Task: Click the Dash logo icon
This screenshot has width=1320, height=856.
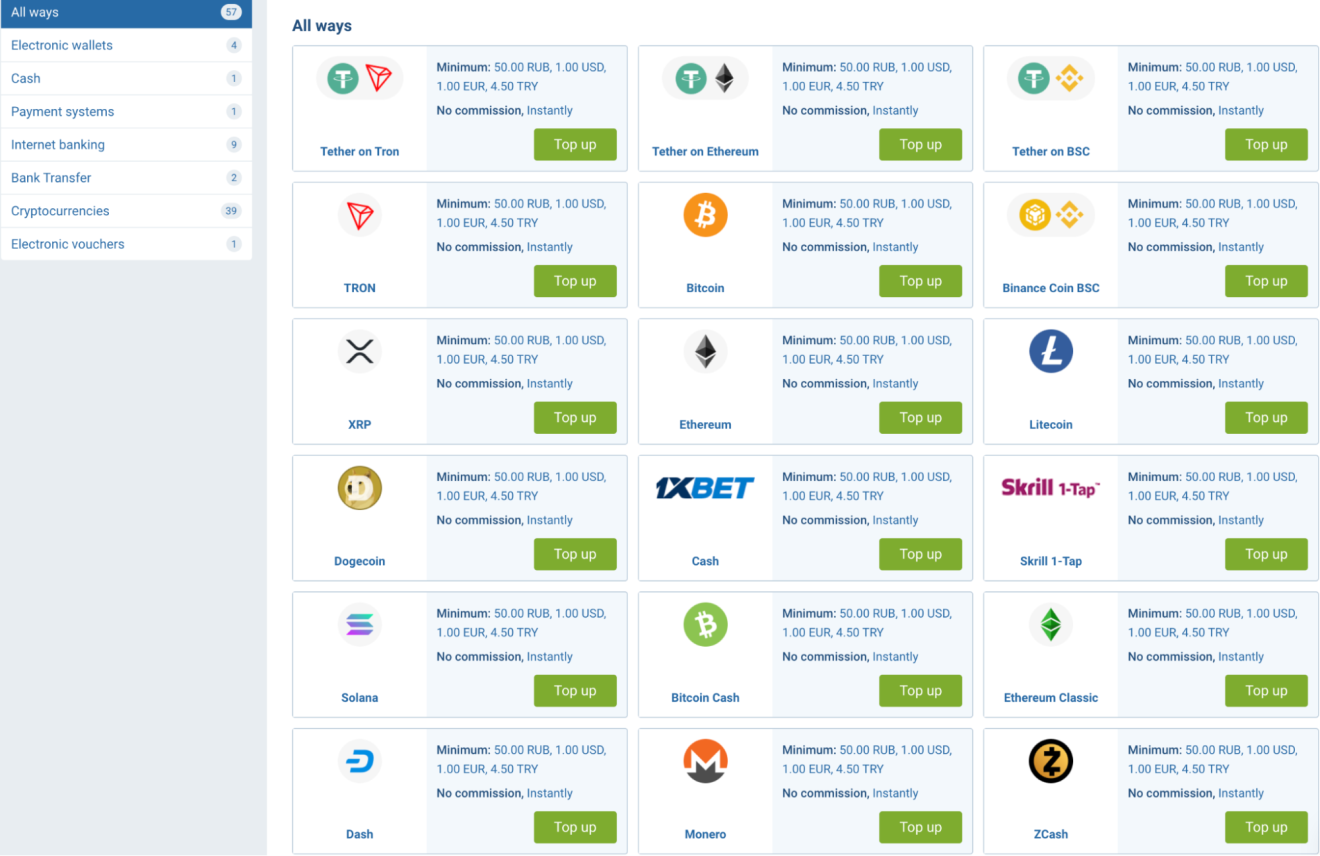Action: [359, 762]
